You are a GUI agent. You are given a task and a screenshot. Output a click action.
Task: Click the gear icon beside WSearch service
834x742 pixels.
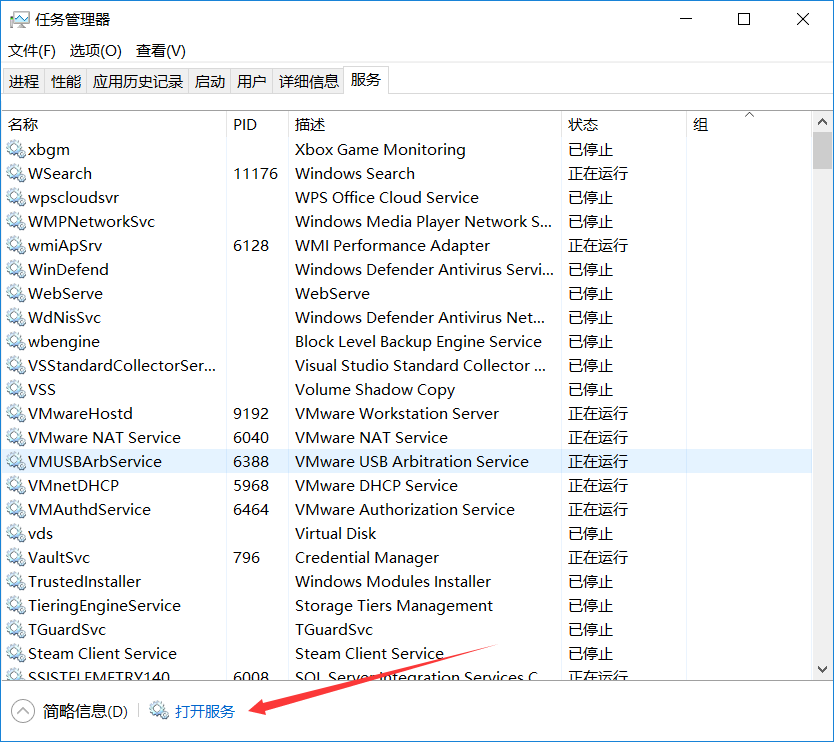coord(16,174)
